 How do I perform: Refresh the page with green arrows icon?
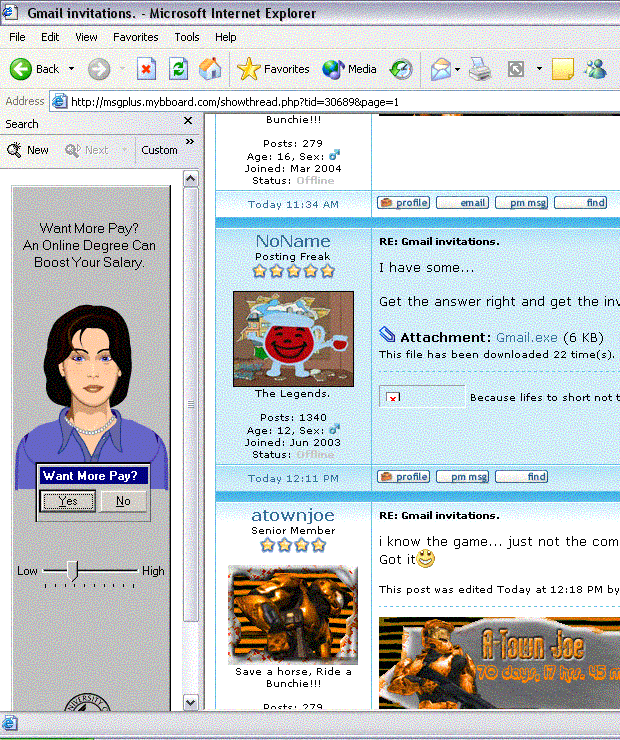[178, 69]
